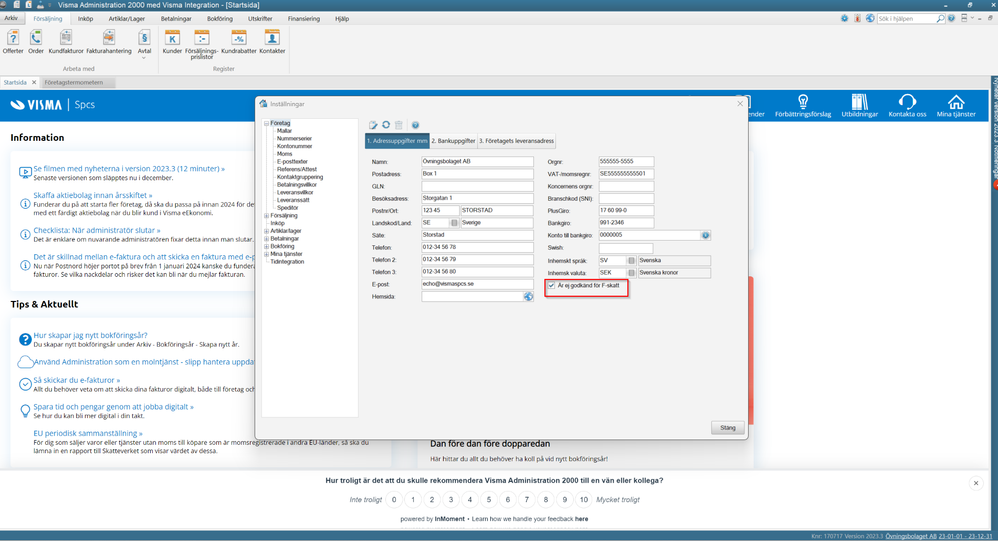Image resolution: width=998 pixels, height=541 pixels.
Task: Select rating 0 in the survey
Action: tap(394, 500)
